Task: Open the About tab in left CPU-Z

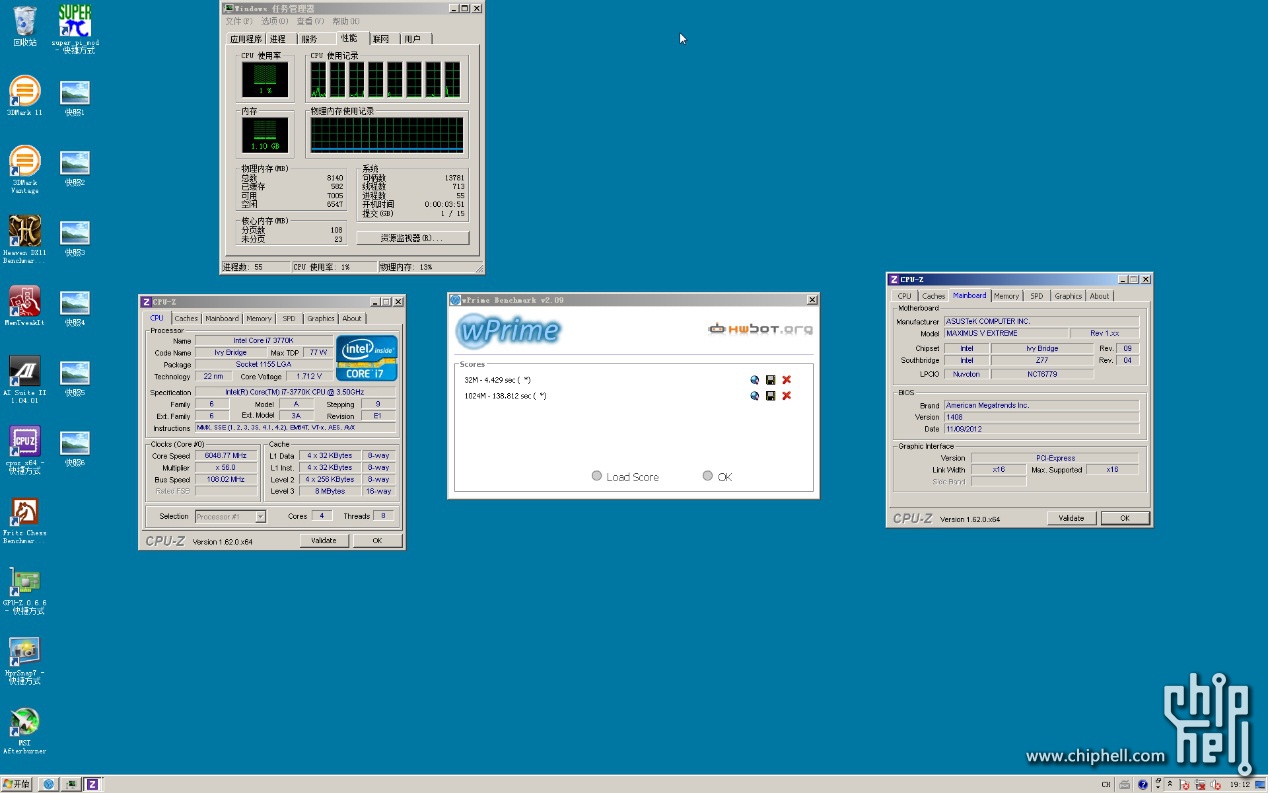Action: coord(352,319)
